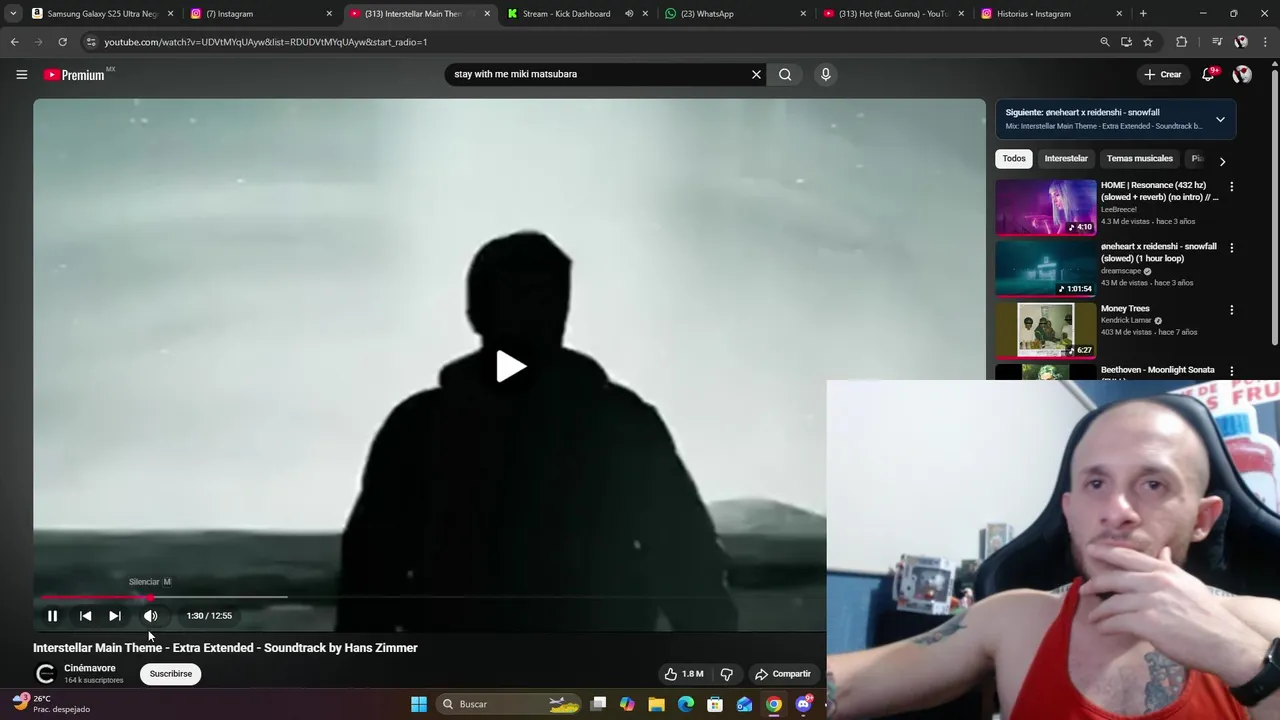Switch to the 'Samsung Galaxy S25 Ultra' browser tab
The width and height of the screenshot is (1280, 720).
tap(102, 14)
